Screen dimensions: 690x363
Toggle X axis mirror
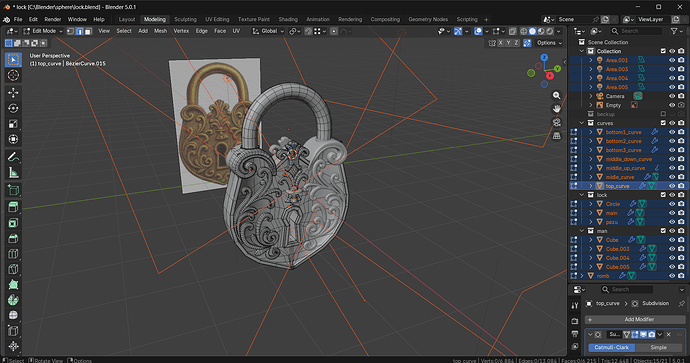tap(500, 43)
